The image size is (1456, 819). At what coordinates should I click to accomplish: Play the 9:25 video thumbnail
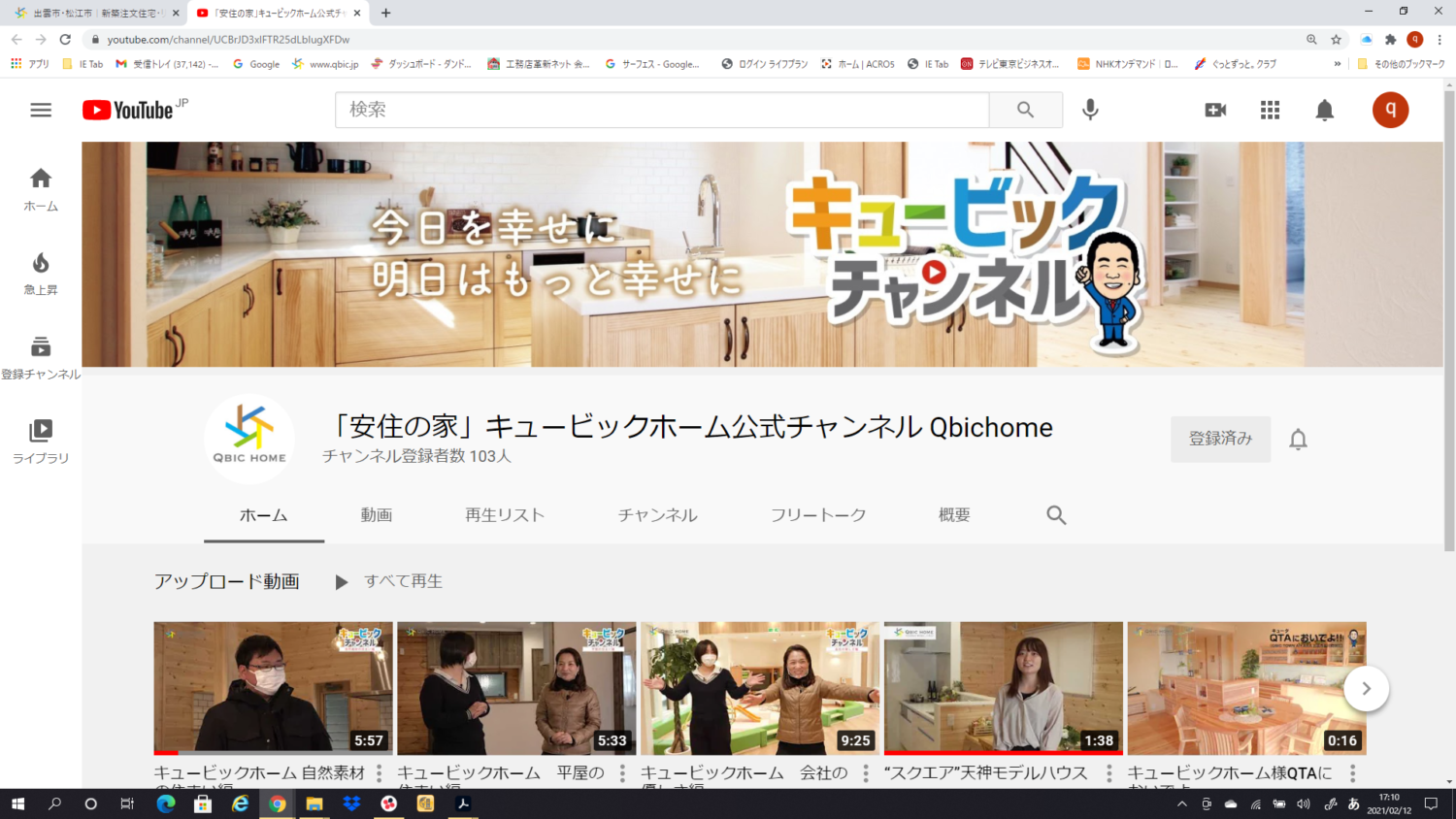coord(760,688)
